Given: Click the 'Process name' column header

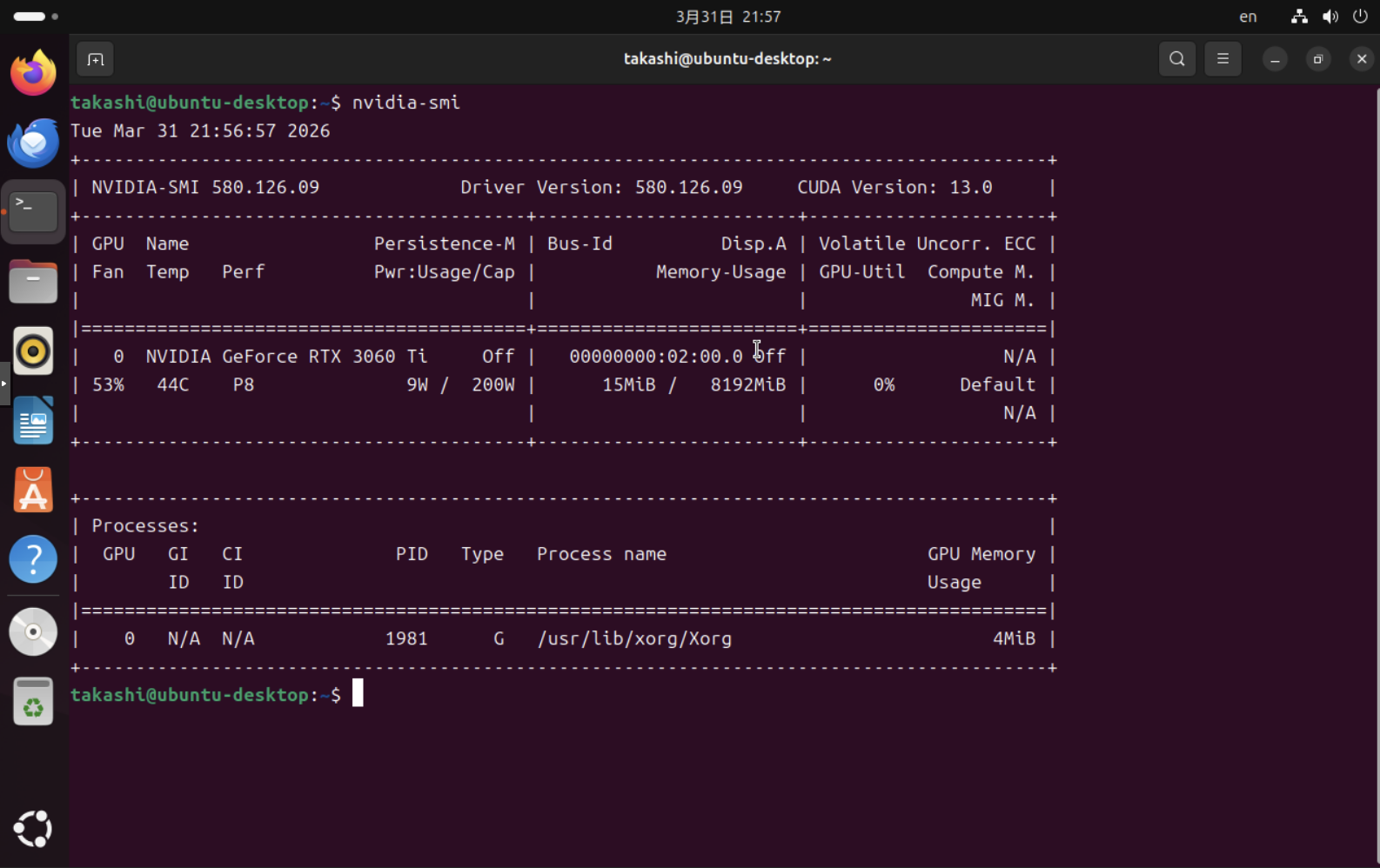Looking at the screenshot, I should click(601, 554).
